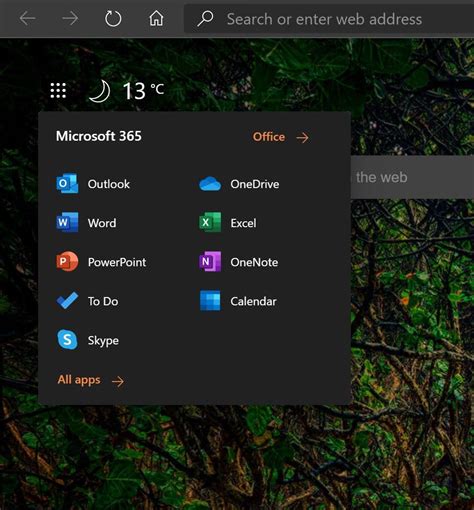Select the Word label
474x510 pixels.
pyautogui.click(x=102, y=223)
